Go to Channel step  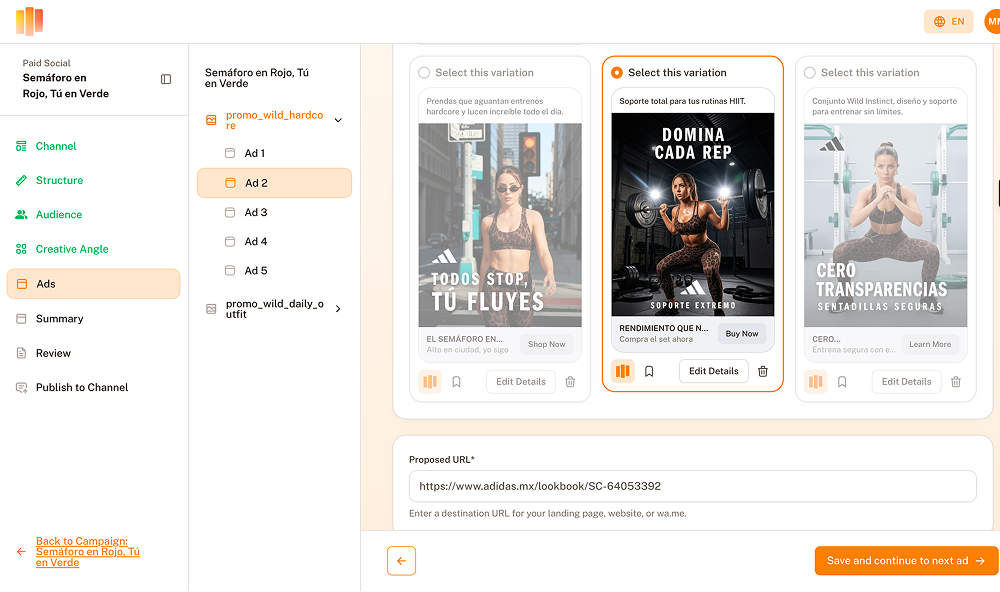[x=55, y=146]
